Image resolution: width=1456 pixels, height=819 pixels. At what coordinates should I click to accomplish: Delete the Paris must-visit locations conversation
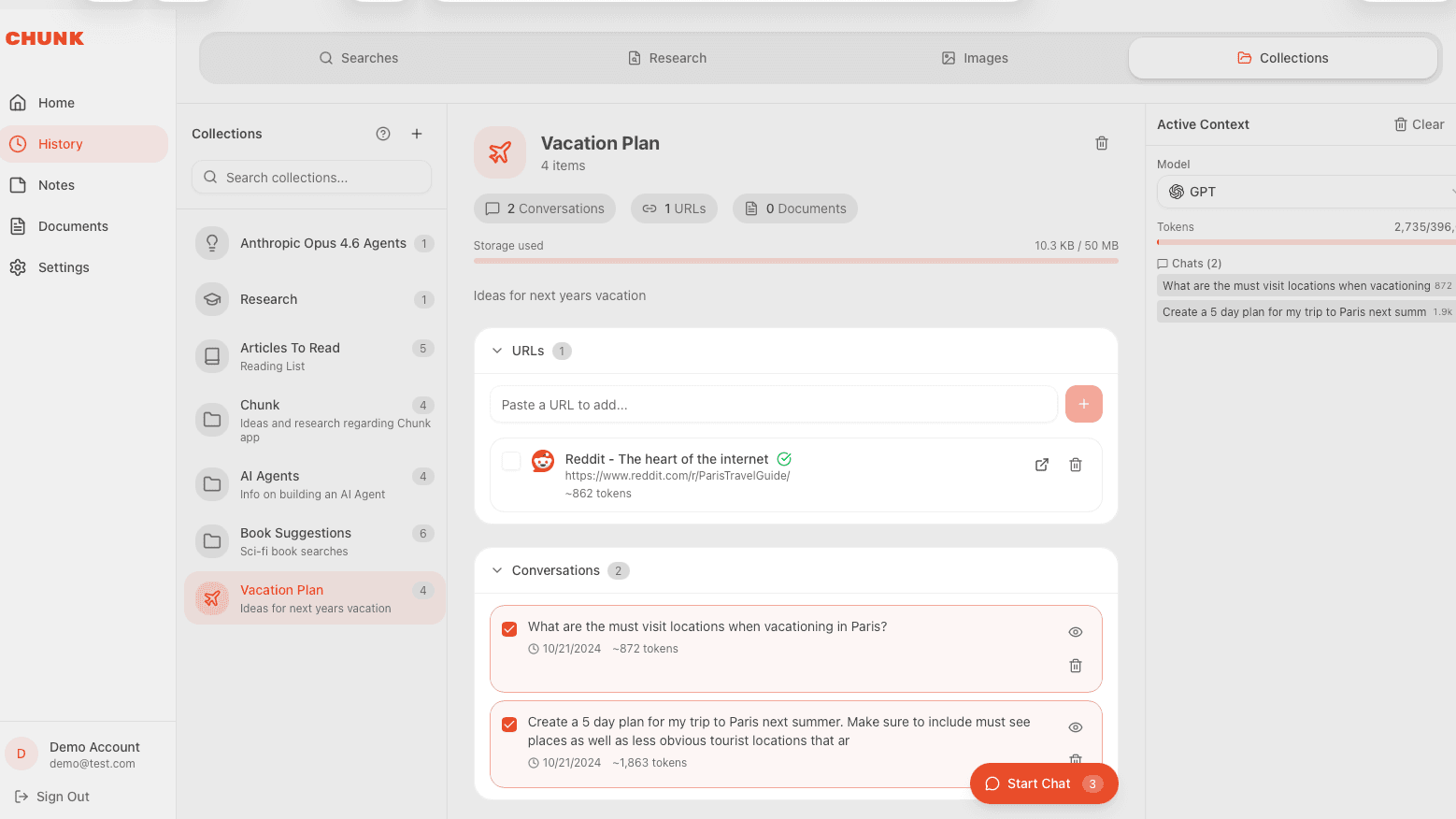pos(1076,666)
